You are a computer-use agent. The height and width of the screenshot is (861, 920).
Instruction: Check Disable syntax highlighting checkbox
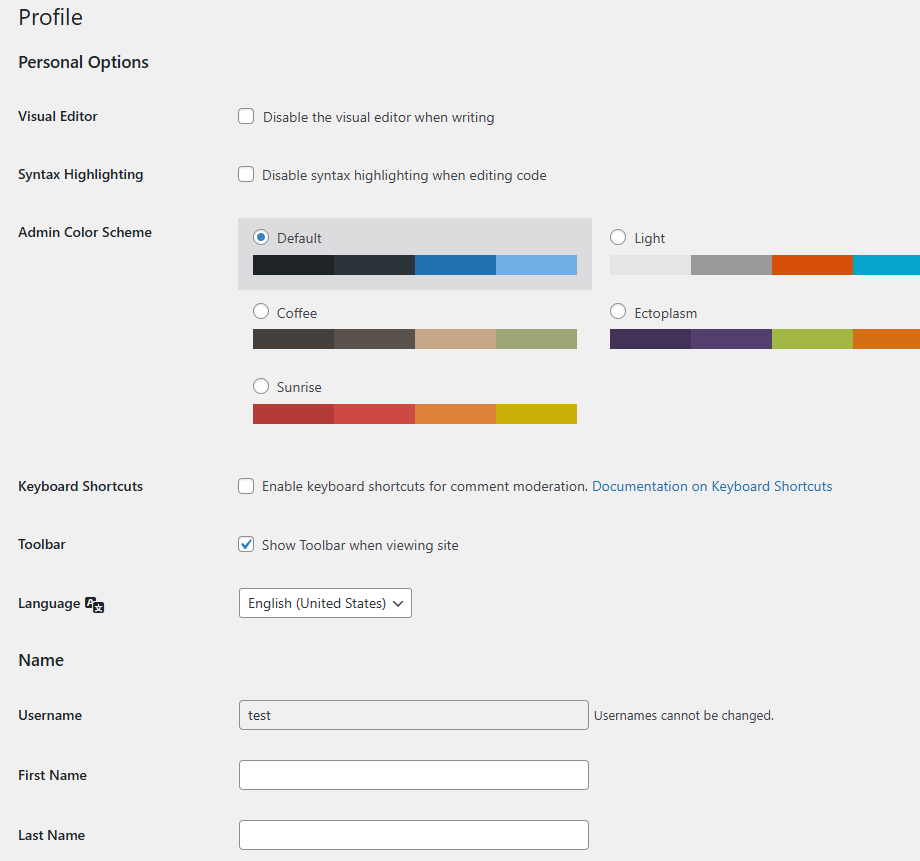[246, 175]
